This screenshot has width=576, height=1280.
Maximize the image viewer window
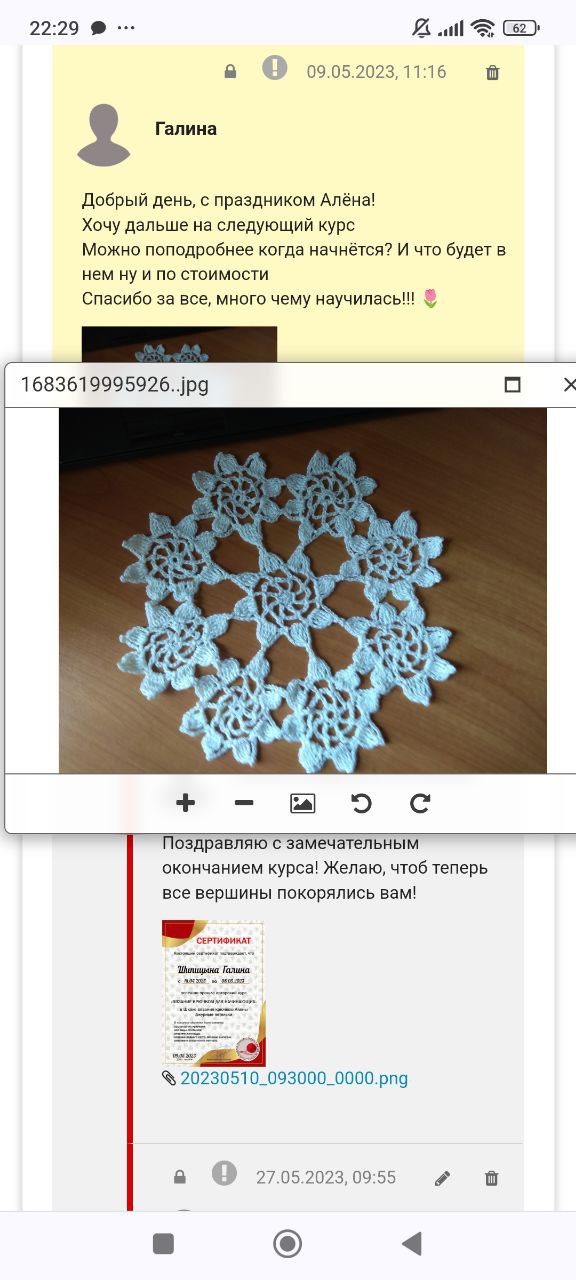click(x=513, y=385)
